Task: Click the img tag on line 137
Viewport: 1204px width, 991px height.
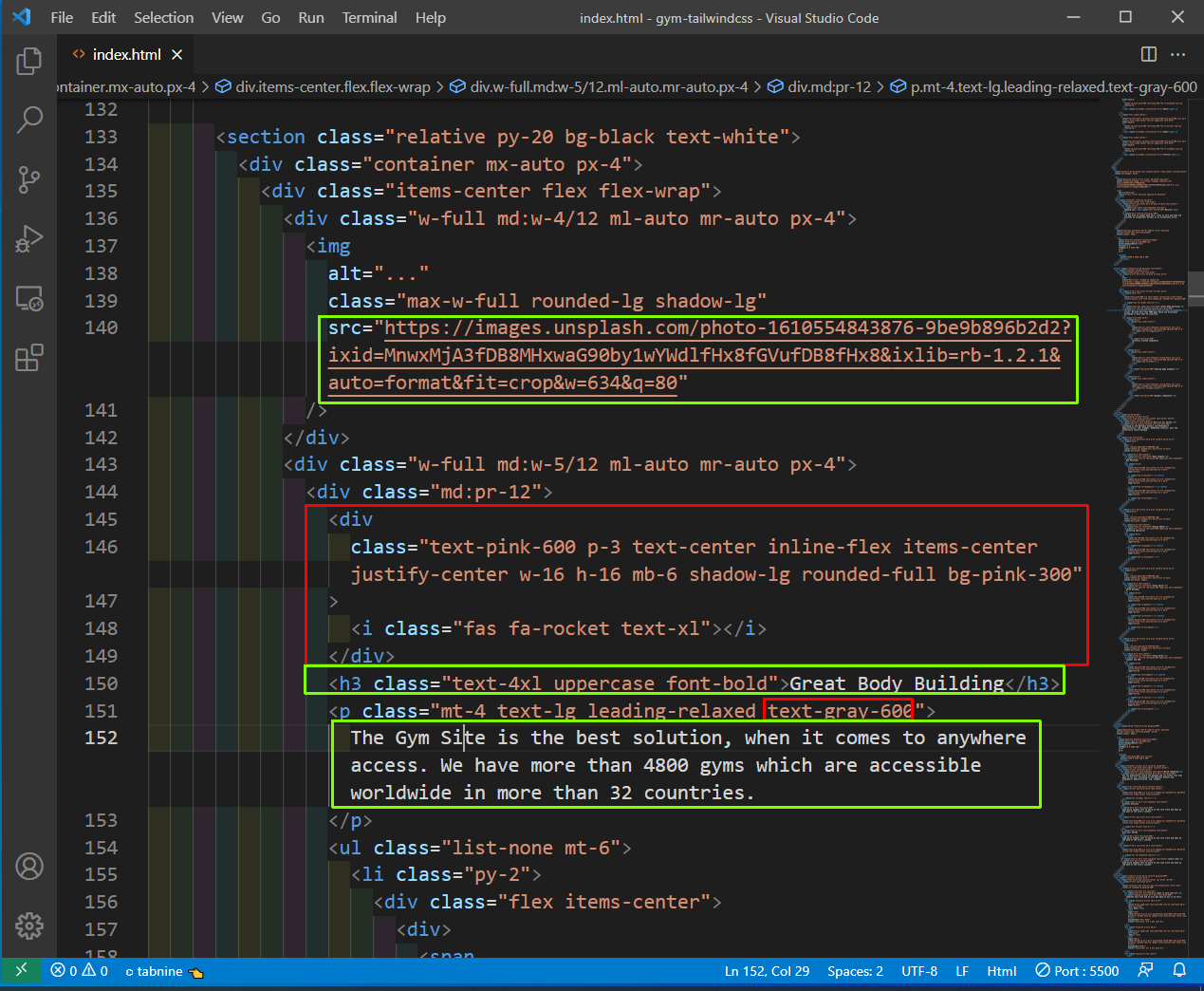Action: click(x=333, y=246)
